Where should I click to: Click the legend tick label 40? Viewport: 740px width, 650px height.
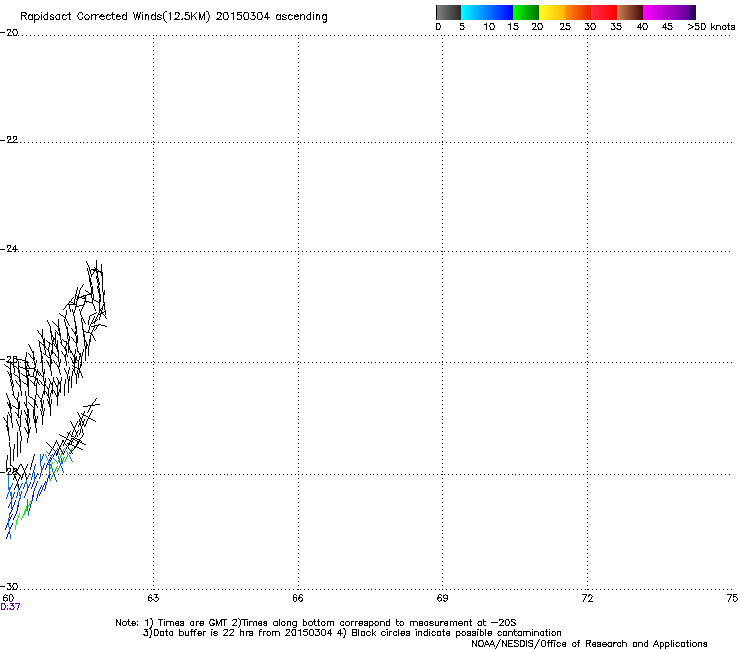click(x=642, y=27)
